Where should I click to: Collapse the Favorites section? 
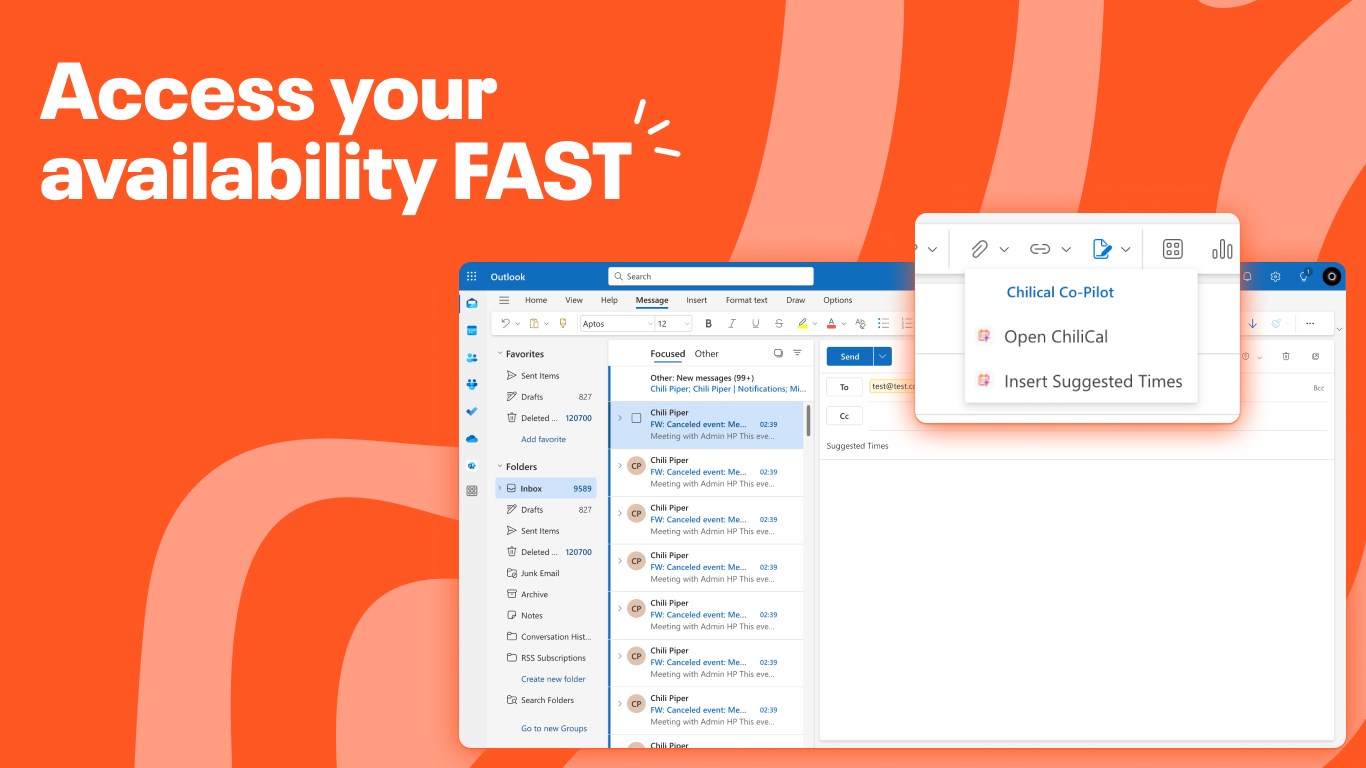(500, 354)
